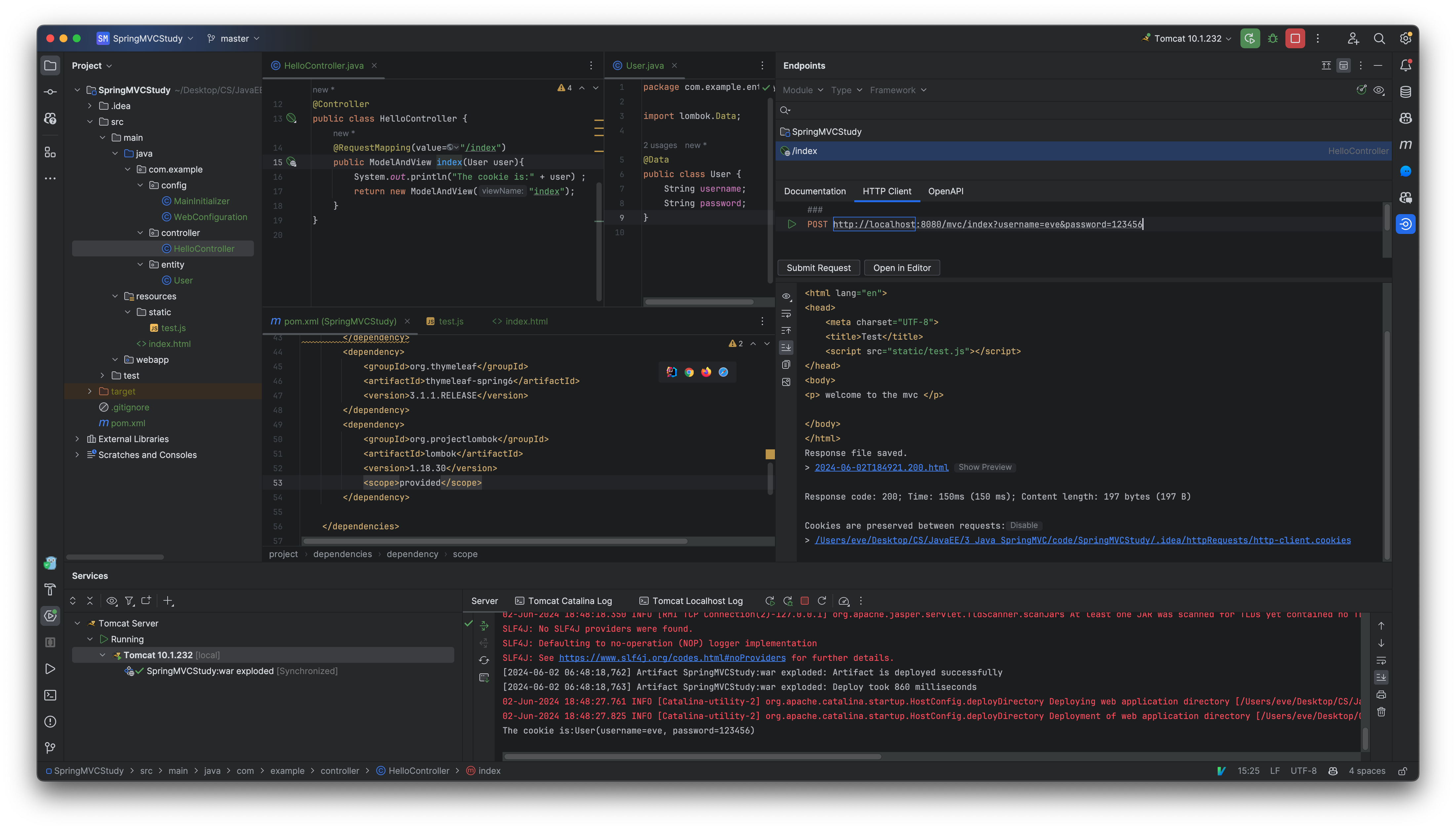Toggle response scroll to end icon
This screenshot has height=830, width=1456.
[x=787, y=348]
